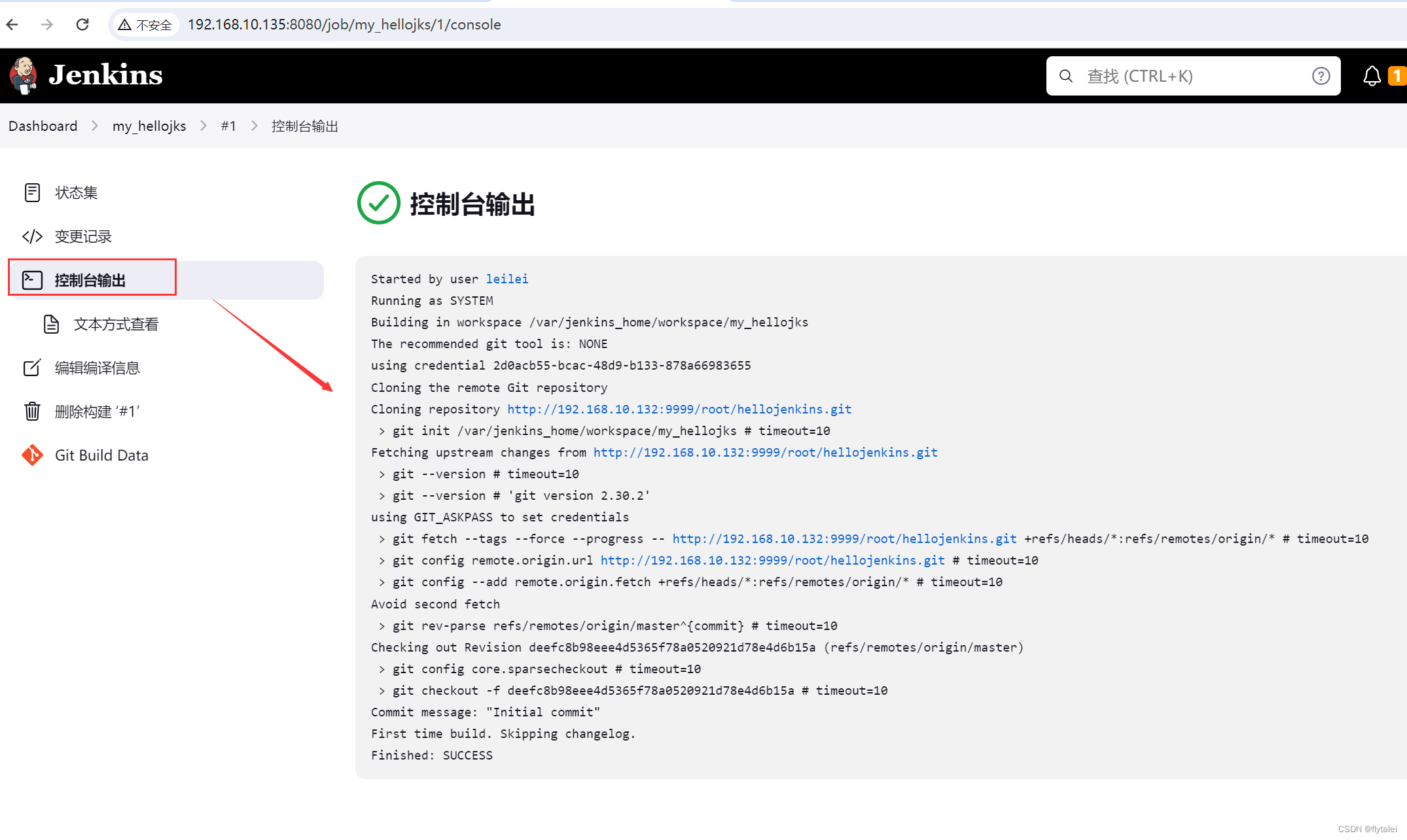The height and width of the screenshot is (840, 1407).
Task: Click the First time build. Skipping changelog line
Action: pyautogui.click(x=503, y=733)
